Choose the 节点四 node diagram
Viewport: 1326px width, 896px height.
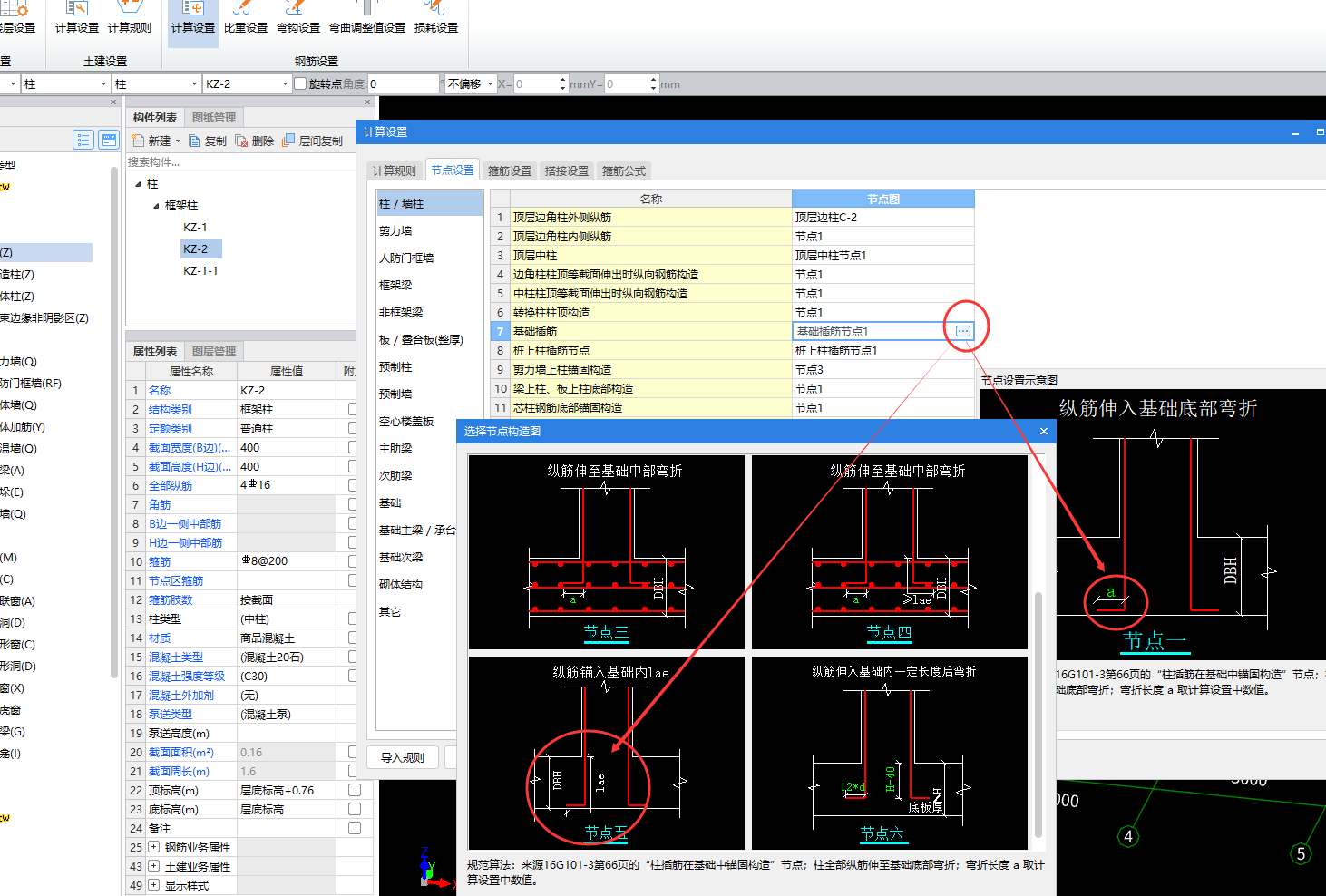point(889,552)
